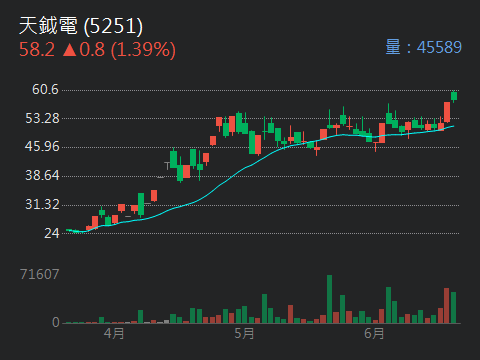The image size is (480, 360).
Task: Click the 60.6 price axis label
Action: pyautogui.click(x=45, y=89)
